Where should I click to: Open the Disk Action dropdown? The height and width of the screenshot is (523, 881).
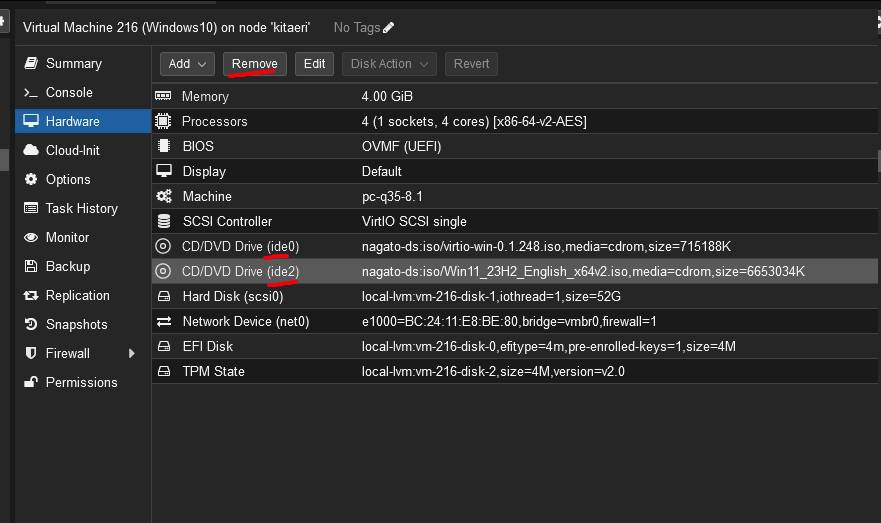click(390, 64)
